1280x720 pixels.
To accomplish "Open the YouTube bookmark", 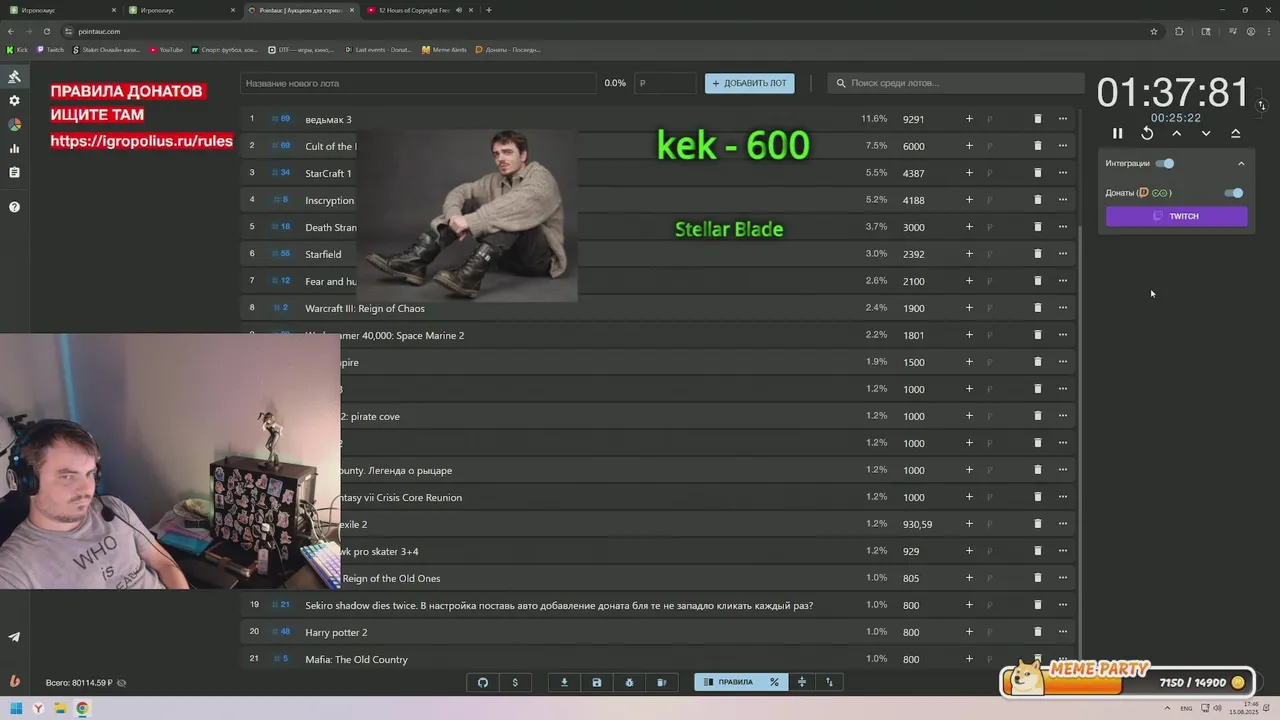I will 167,49.
